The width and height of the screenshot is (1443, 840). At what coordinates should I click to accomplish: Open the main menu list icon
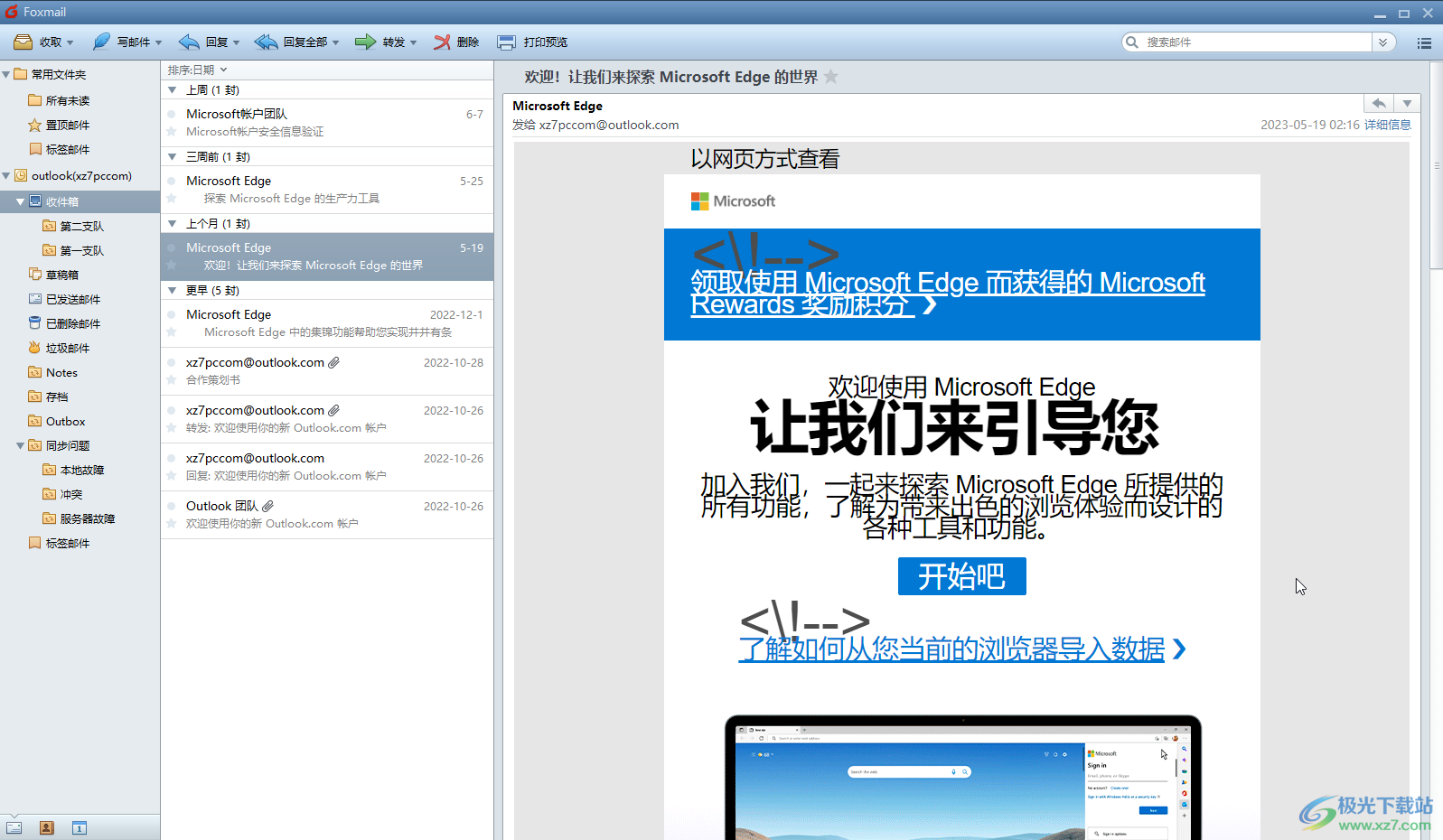(1424, 42)
